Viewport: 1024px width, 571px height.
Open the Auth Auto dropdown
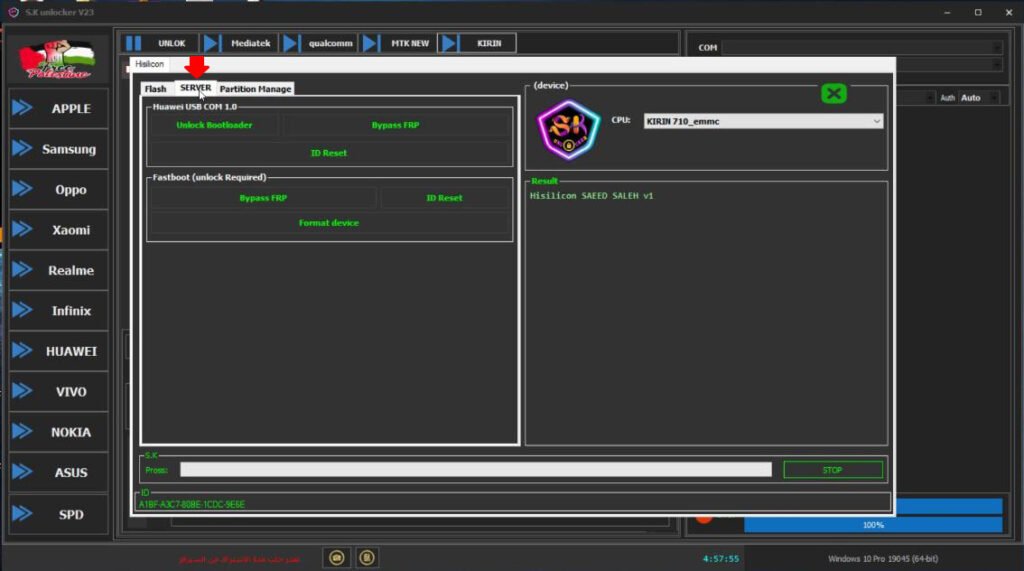click(x=978, y=97)
